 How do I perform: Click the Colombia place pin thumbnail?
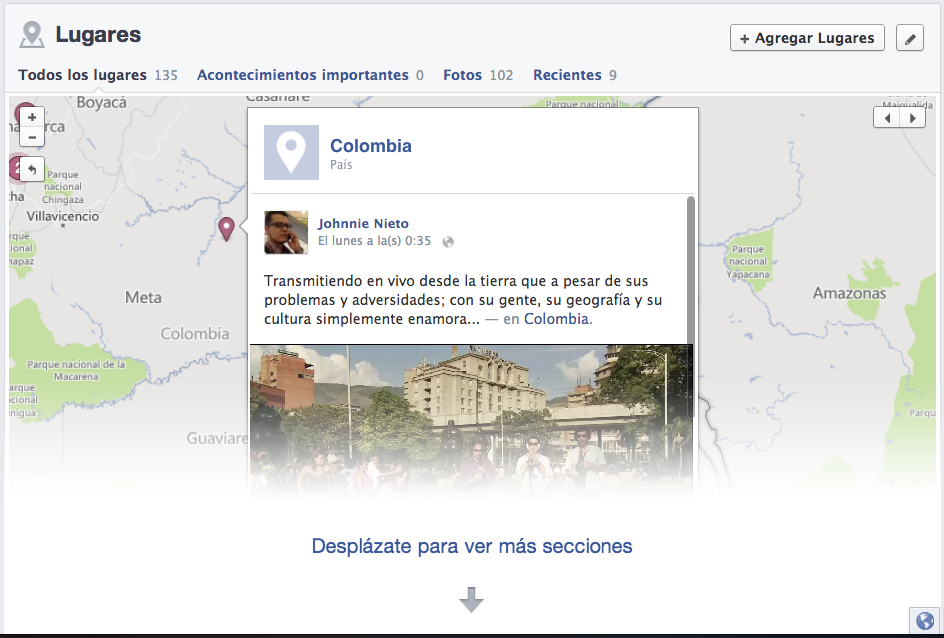coord(291,152)
